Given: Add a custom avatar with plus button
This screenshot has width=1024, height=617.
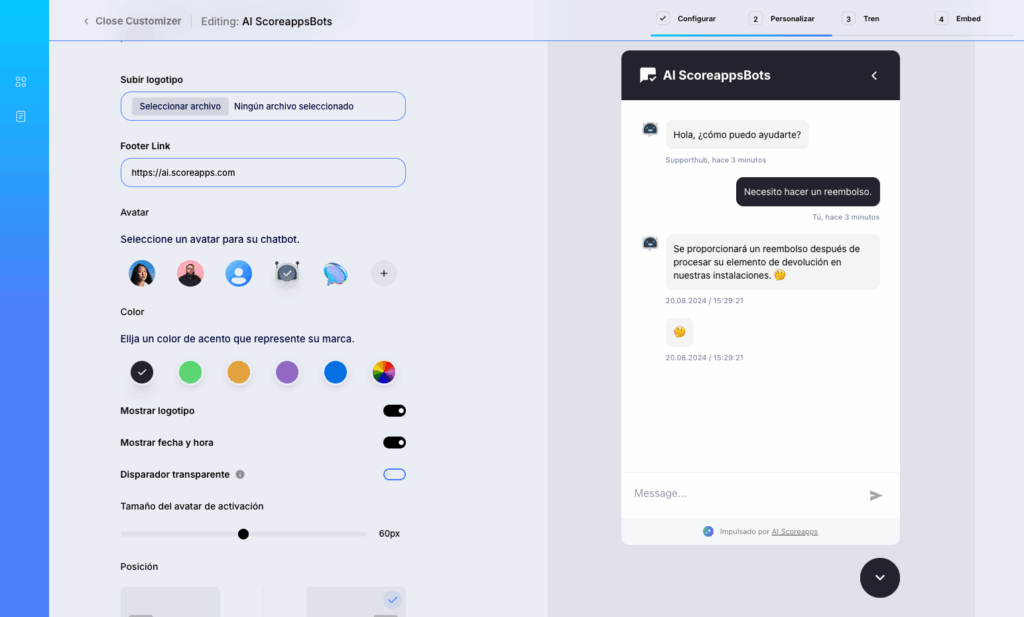Looking at the screenshot, I should click(x=384, y=273).
